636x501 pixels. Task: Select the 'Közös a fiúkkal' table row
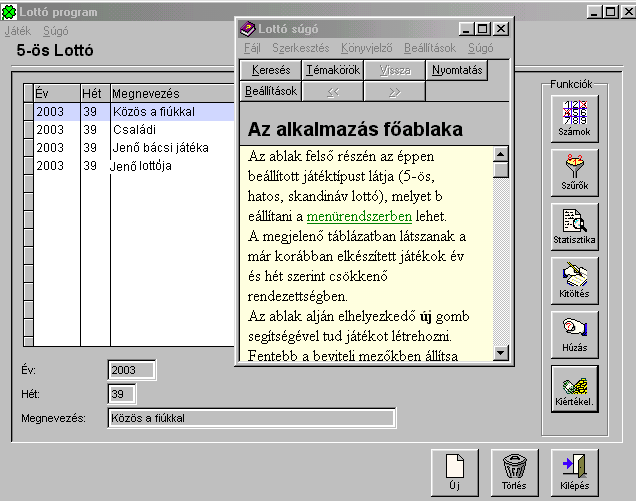tap(134, 112)
